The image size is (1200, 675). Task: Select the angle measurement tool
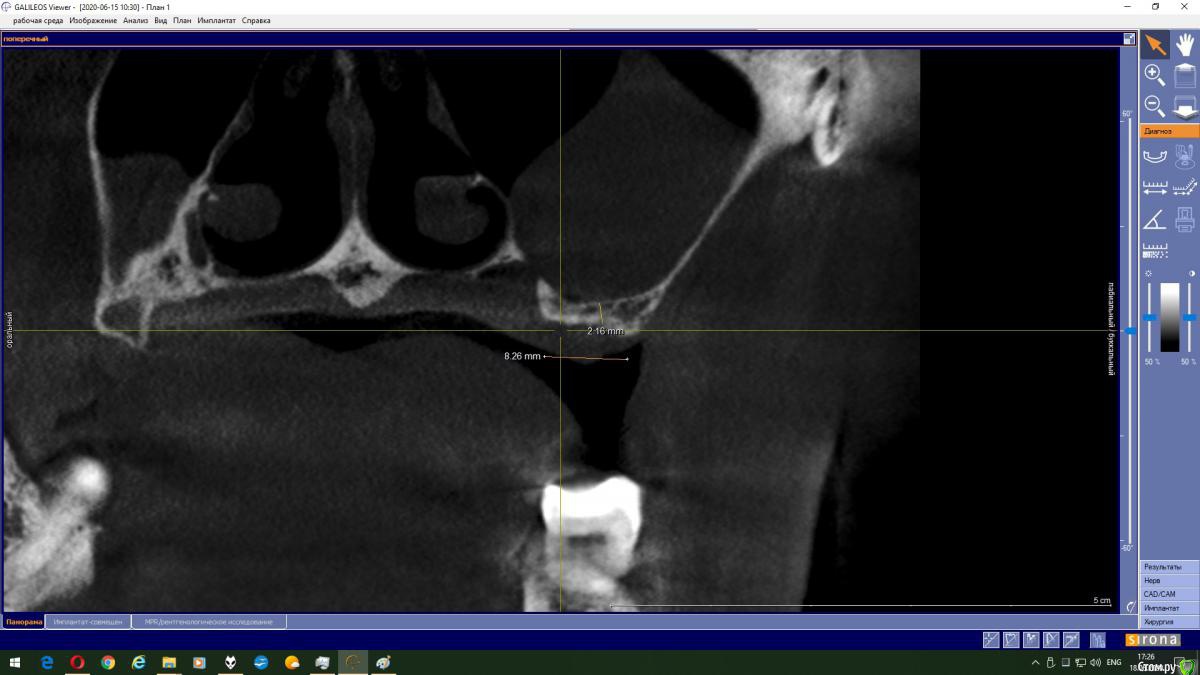pos(1154,219)
